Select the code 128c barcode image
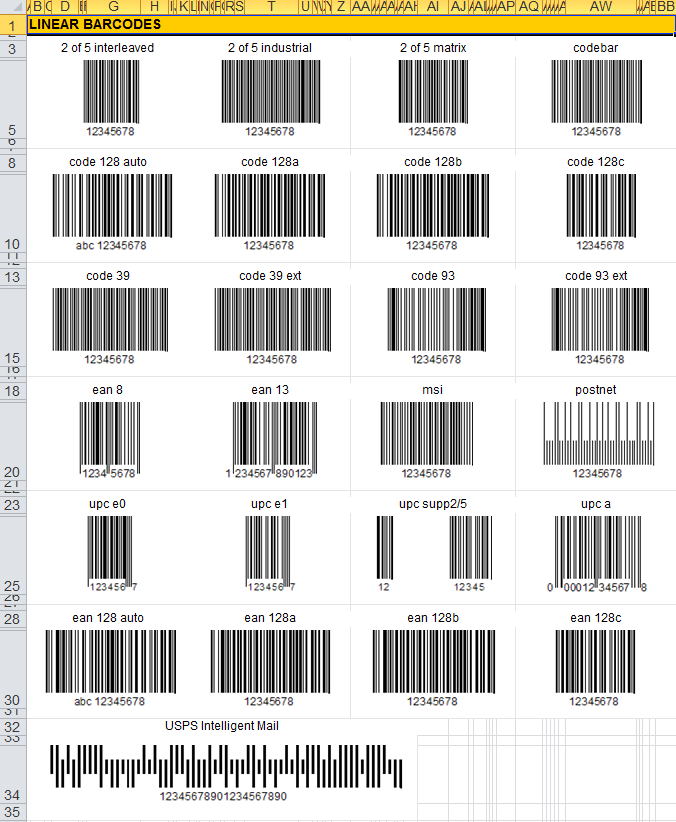676x822 pixels. [601, 206]
